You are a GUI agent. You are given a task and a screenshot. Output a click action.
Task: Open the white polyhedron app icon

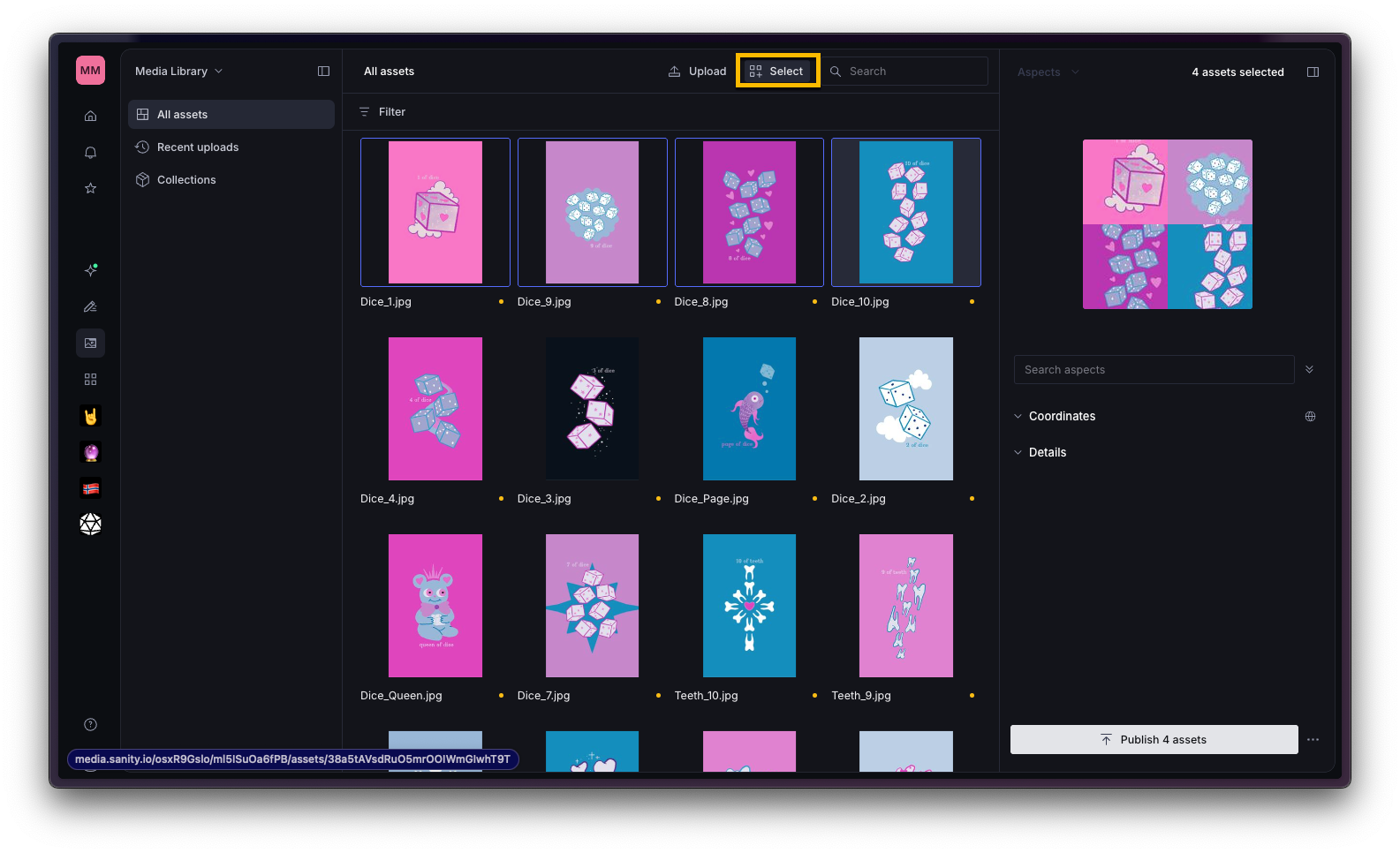pos(90,525)
